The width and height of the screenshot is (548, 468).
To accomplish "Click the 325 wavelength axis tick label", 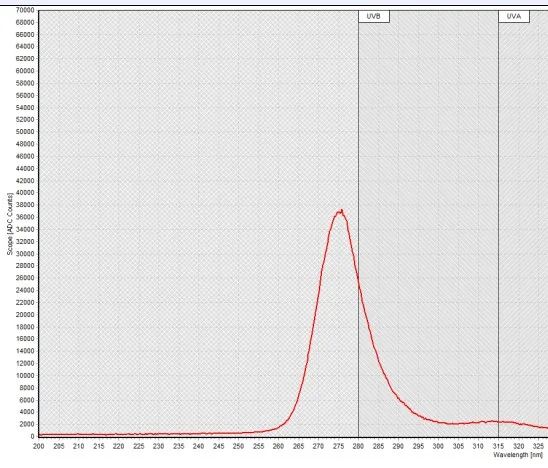I will 538,446.
